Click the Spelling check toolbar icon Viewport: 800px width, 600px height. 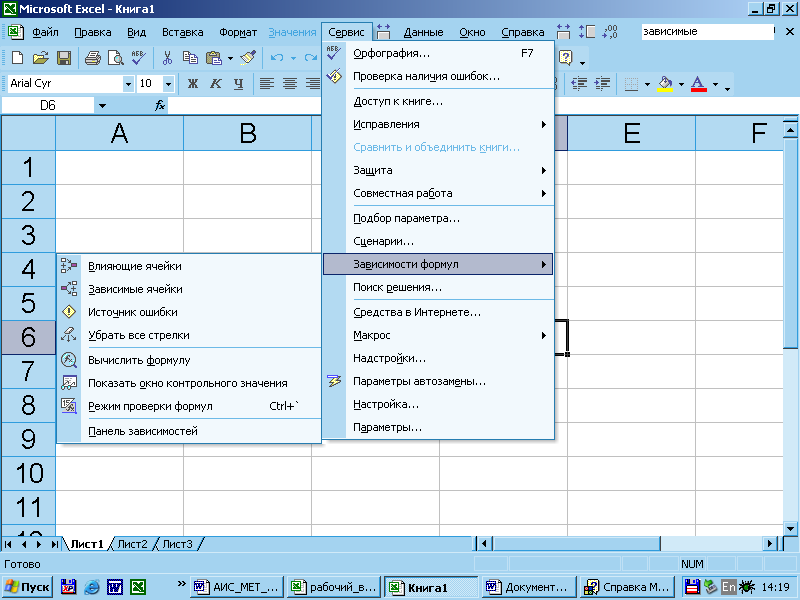tap(138, 58)
